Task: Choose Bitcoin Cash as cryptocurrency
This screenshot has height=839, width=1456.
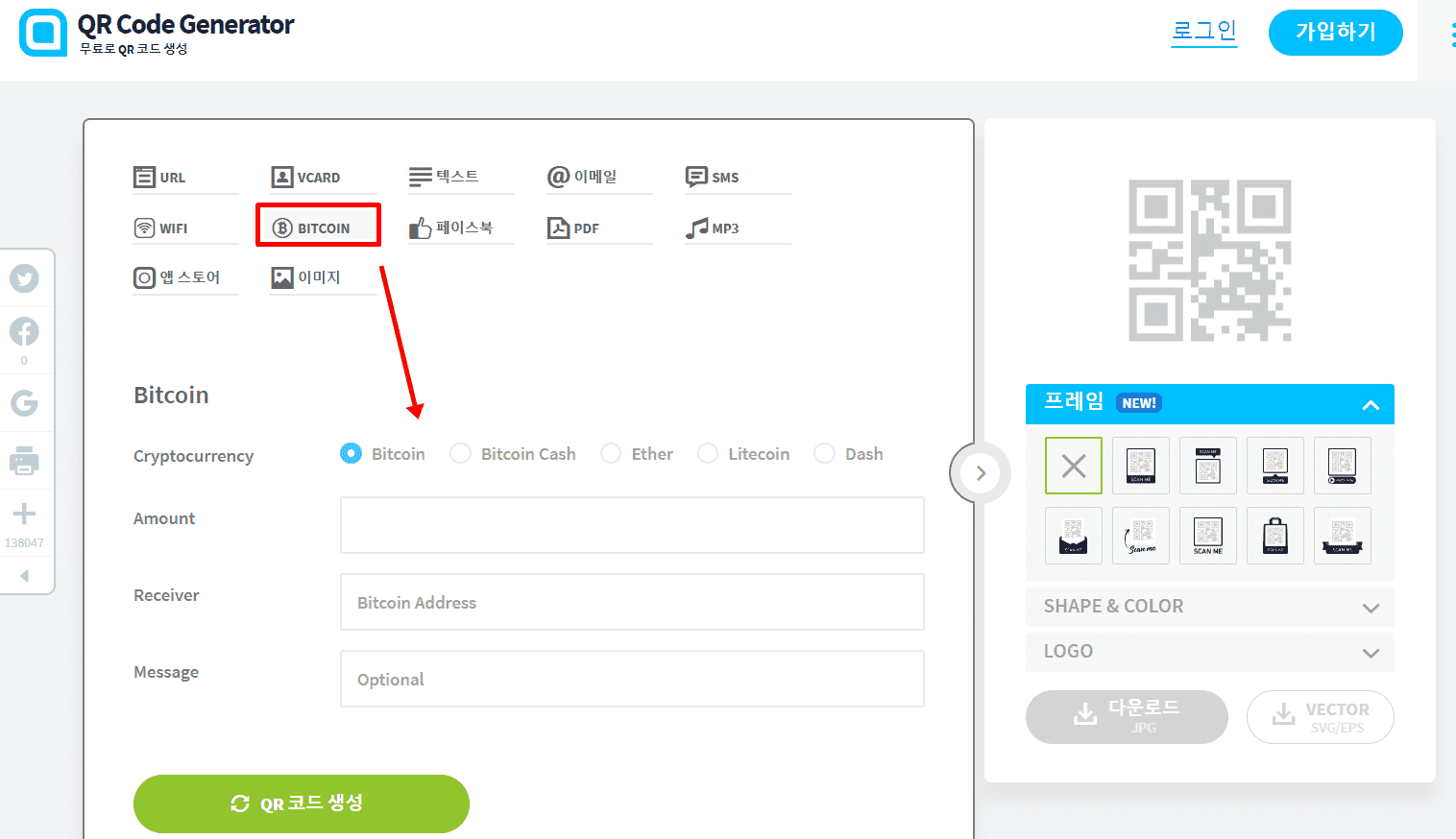Action: pos(461,453)
